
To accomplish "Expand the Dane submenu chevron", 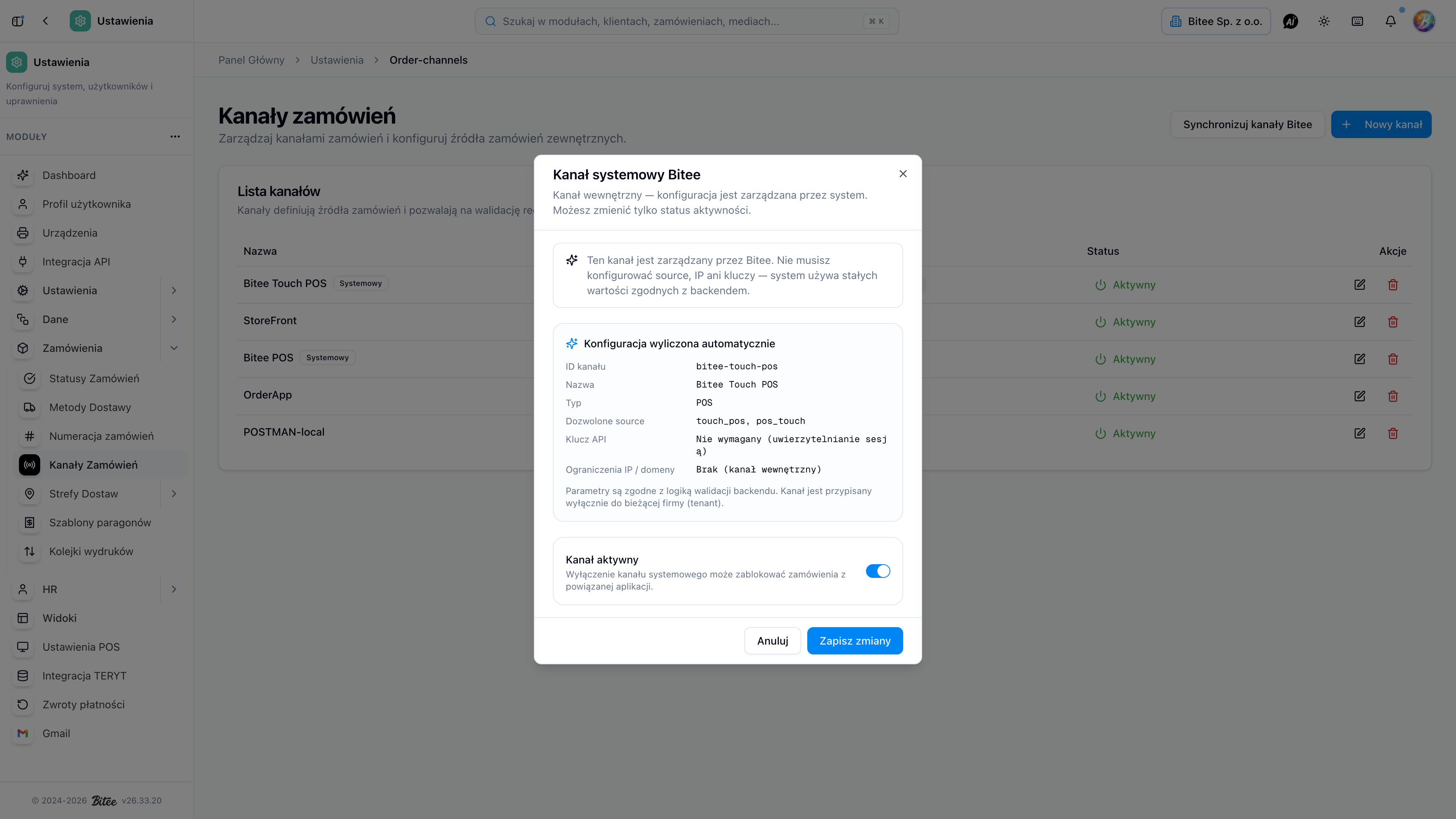I will click(x=174, y=319).
